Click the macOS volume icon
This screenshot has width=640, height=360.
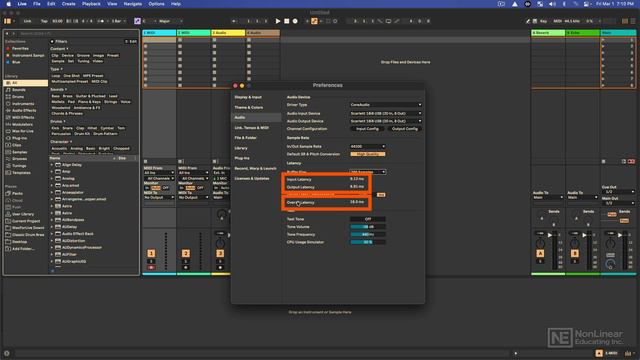click(552, 4)
